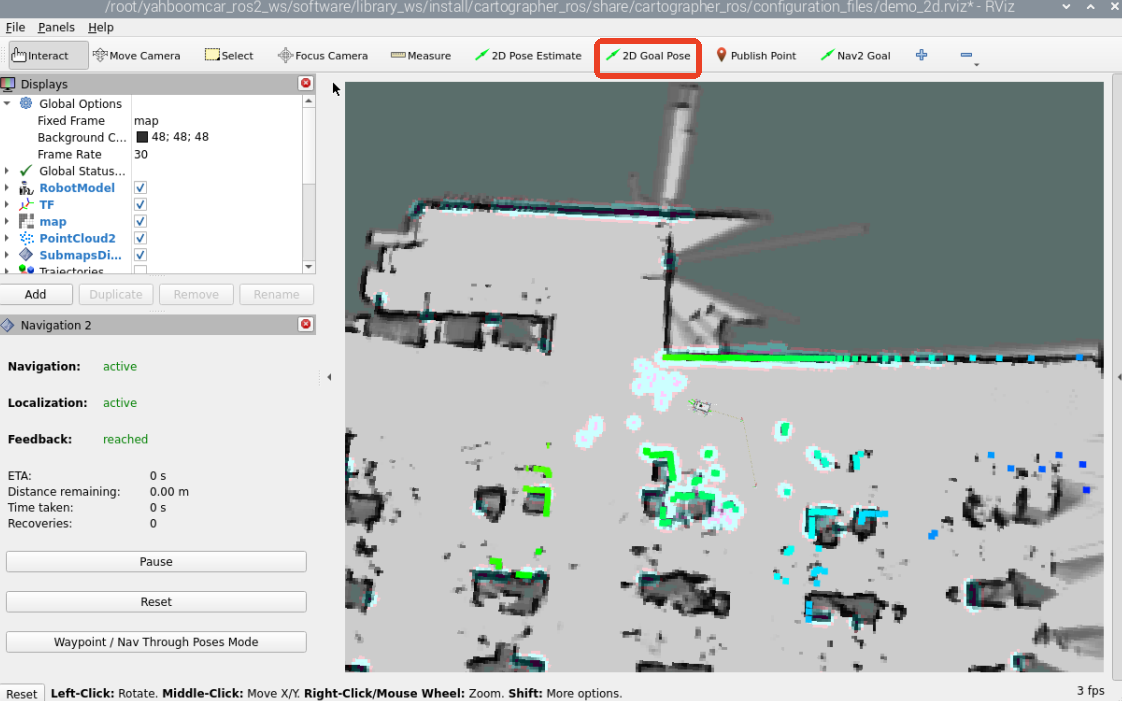
Task: Close the Displays panel
Action: pos(306,83)
